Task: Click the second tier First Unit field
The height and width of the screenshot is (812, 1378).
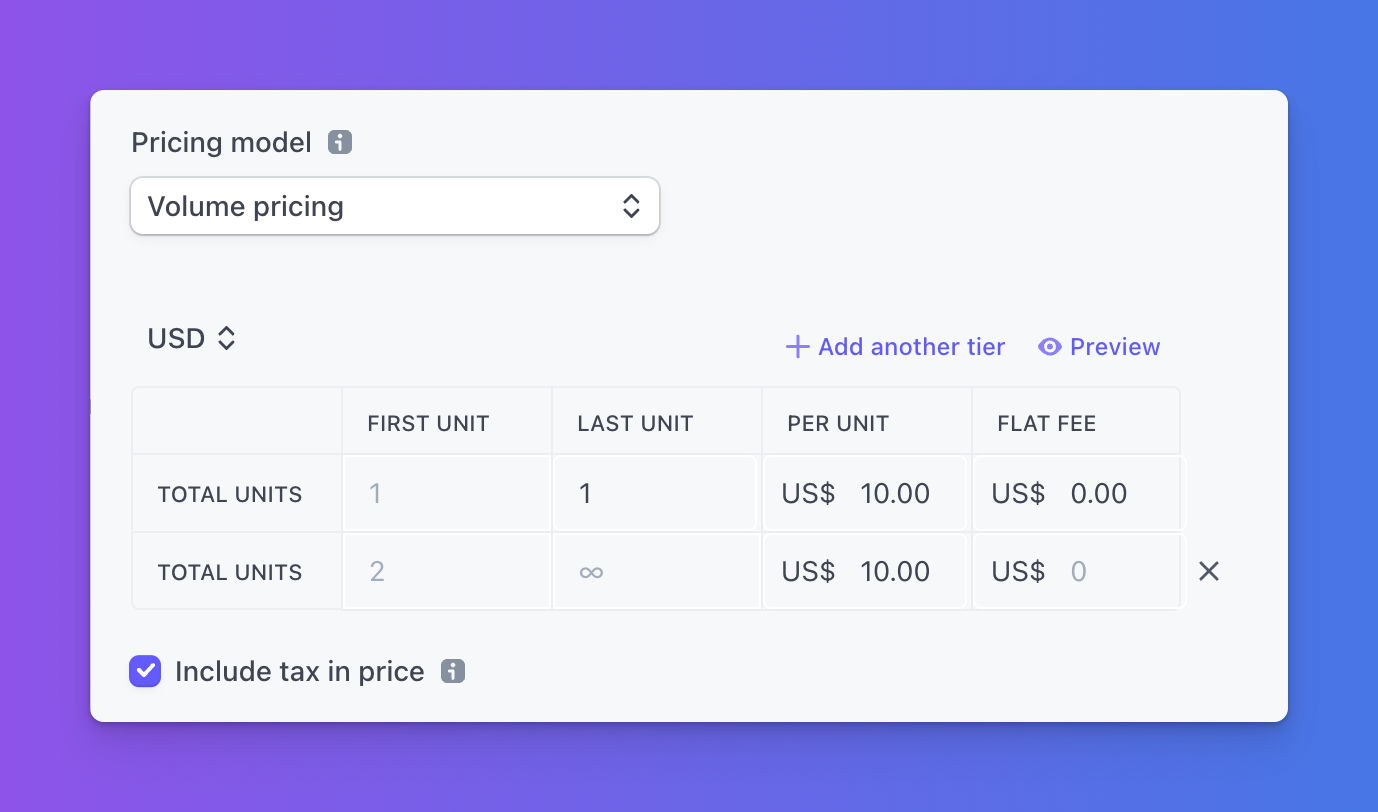Action: [x=447, y=572]
